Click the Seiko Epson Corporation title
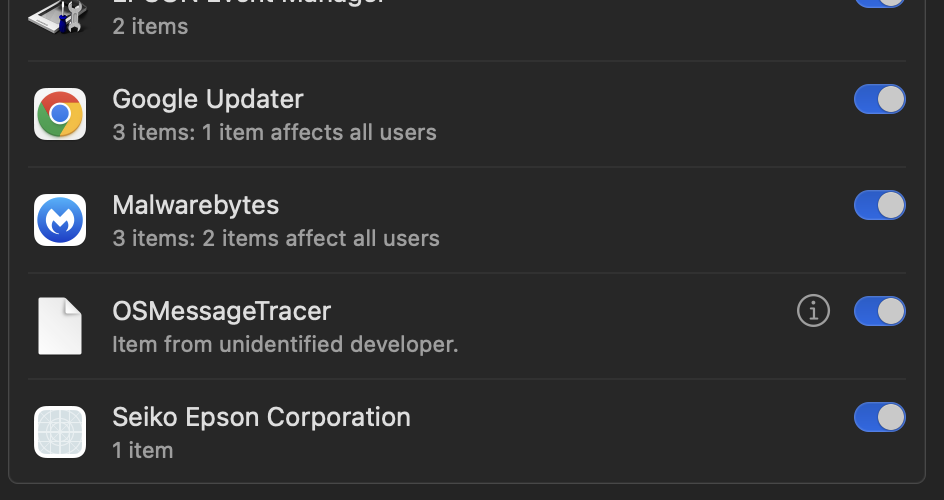The width and height of the screenshot is (944, 500). click(x=262, y=417)
